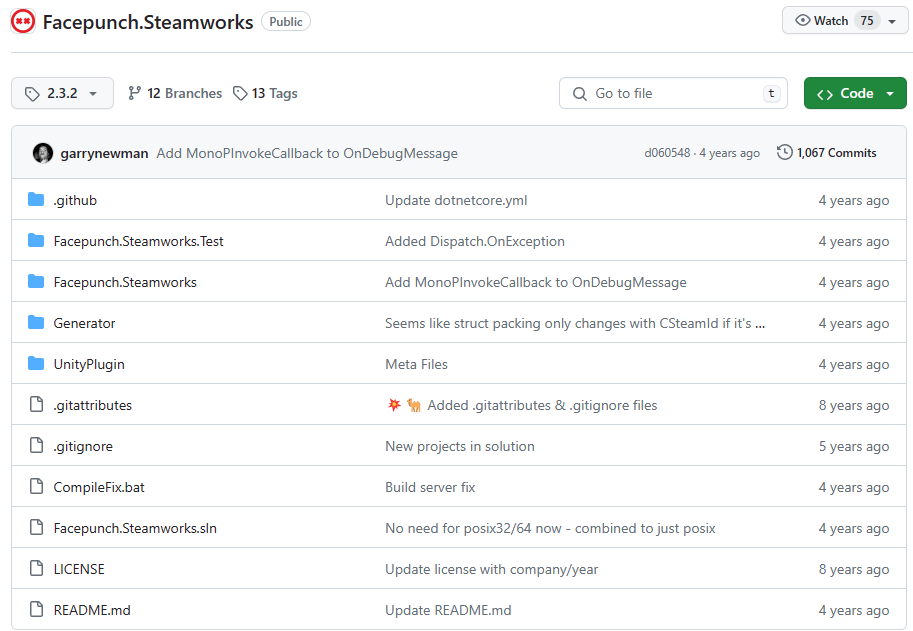Click the commits history clock icon
Viewport: 913px width, 631px height.
pyautogui.click(x=784, y=152)
